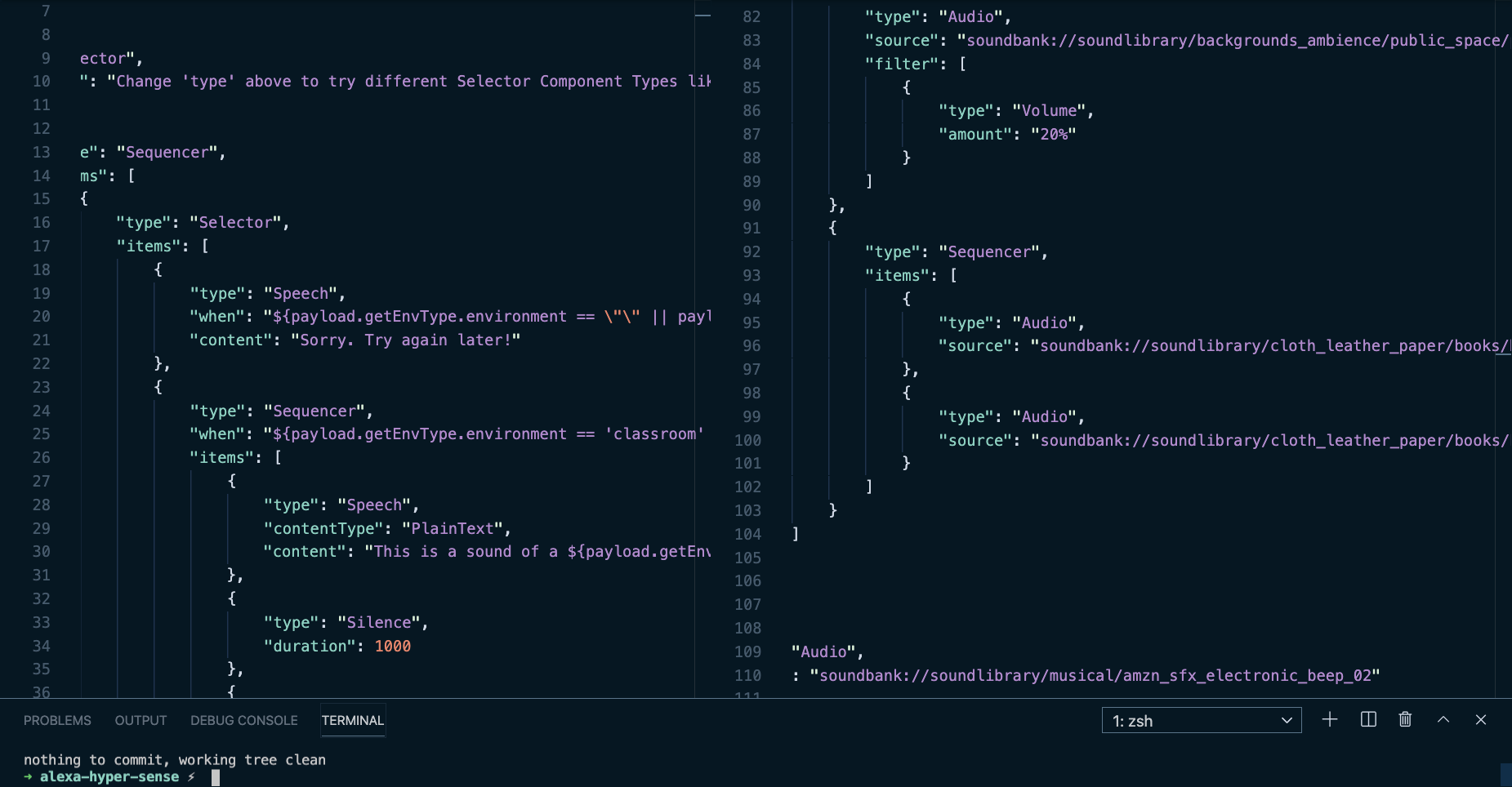Click the terminal prompt after alexa-hyper-sense
Image resolution: width=1512 pixels, height=787 pixels.
point(216,777)
